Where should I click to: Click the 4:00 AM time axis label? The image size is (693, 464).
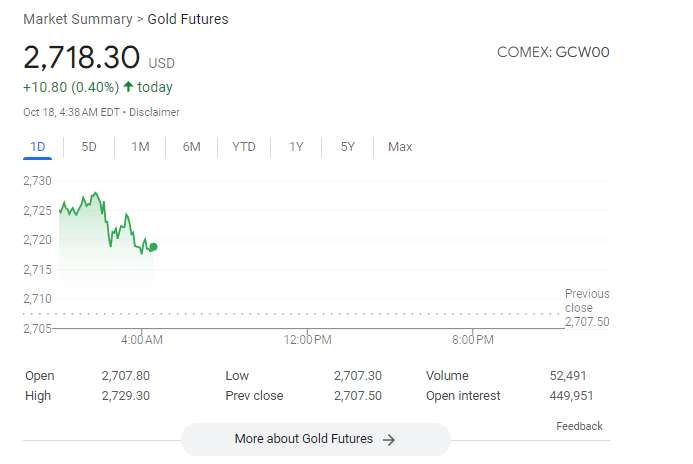[141, 340]
